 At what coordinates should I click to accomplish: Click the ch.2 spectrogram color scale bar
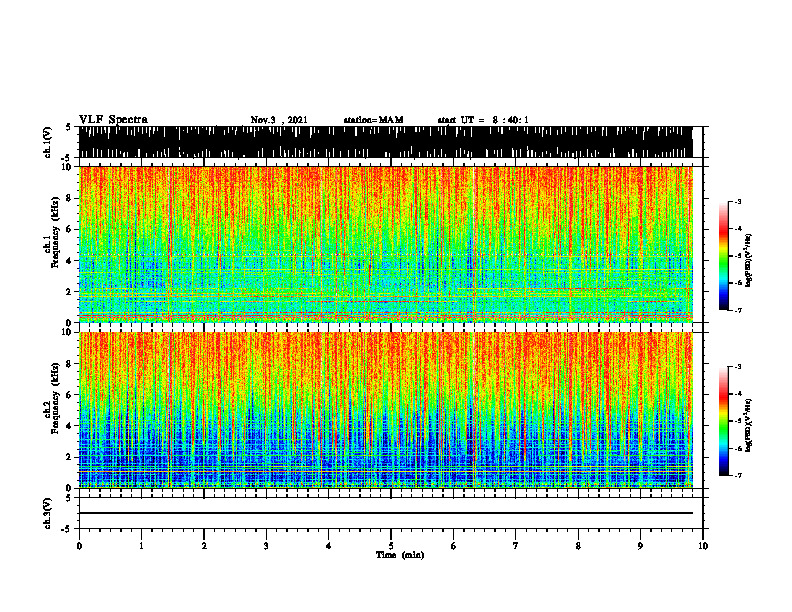pos(723,421)
